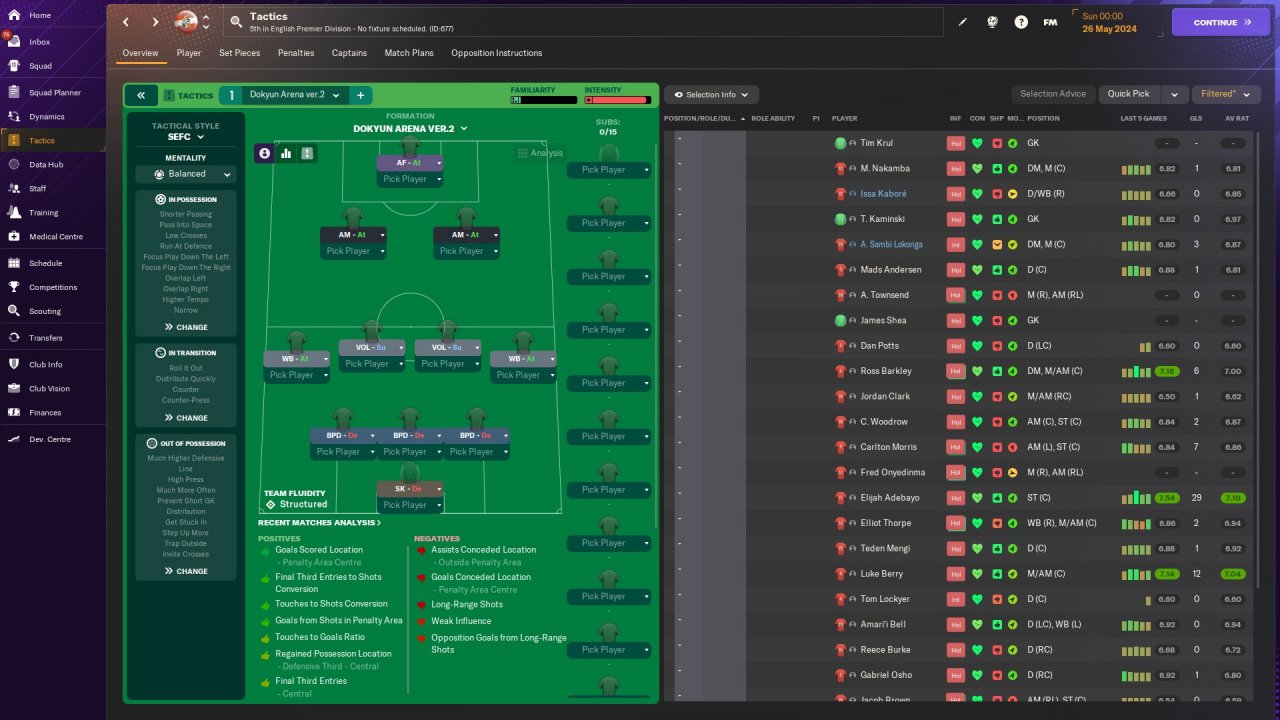Open Data Hub in sidebar
This screenshot has height=720, width=1280.
pyautogui.click(x=46, y=164)
